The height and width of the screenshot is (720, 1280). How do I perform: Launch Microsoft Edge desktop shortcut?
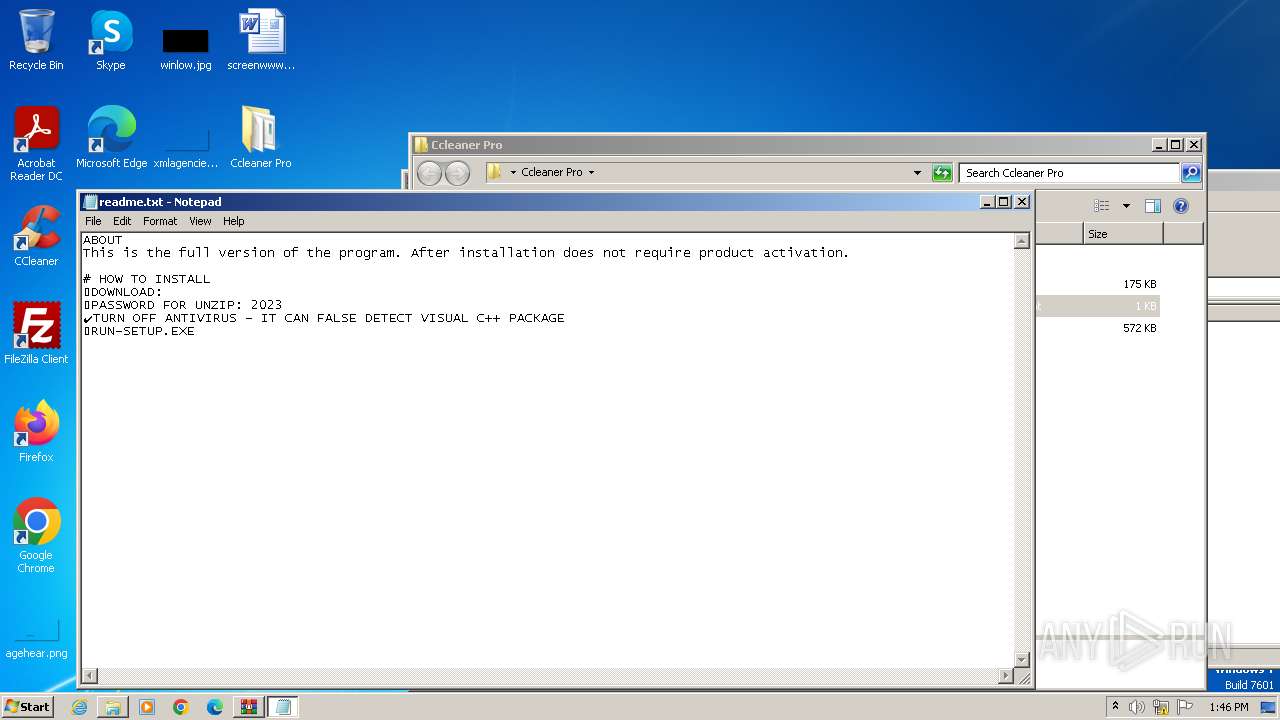pyautogui.click(x=111, y=138)
